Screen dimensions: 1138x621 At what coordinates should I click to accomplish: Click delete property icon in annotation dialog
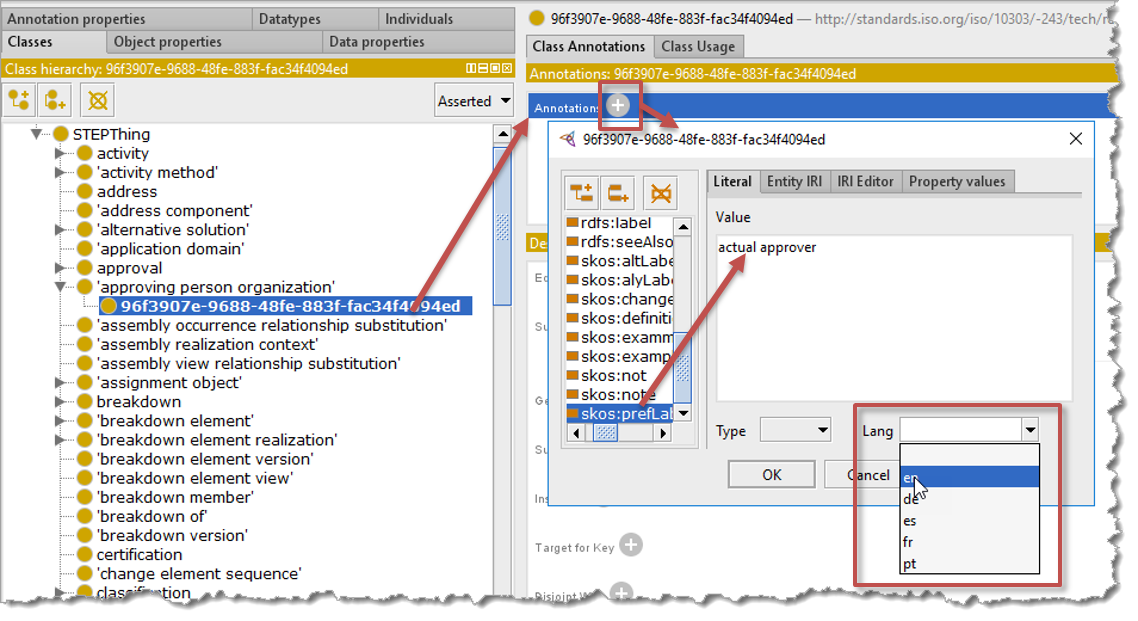(660, 193)
